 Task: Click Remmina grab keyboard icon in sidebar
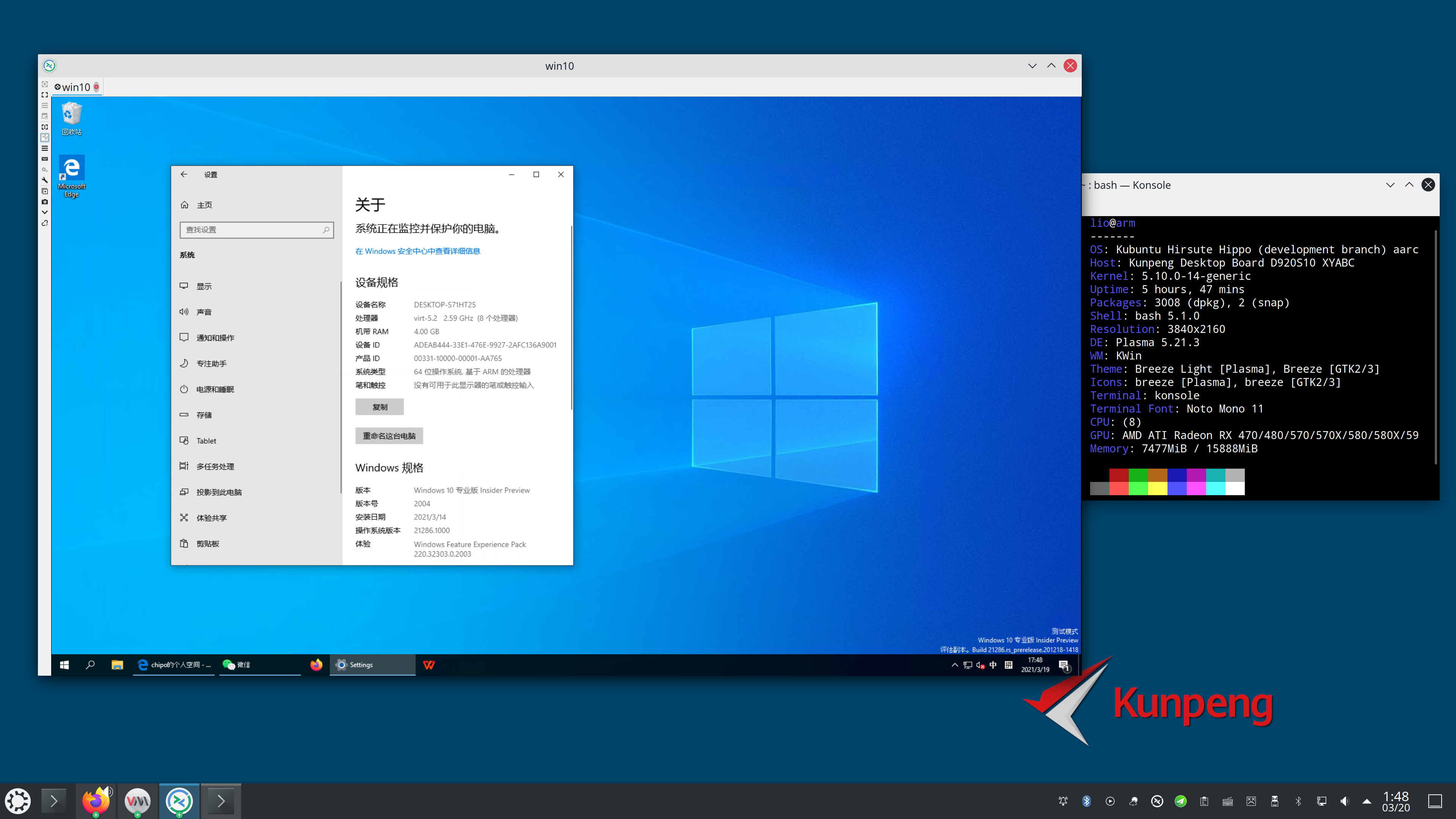pyautogui.click(x=45, y=159)
